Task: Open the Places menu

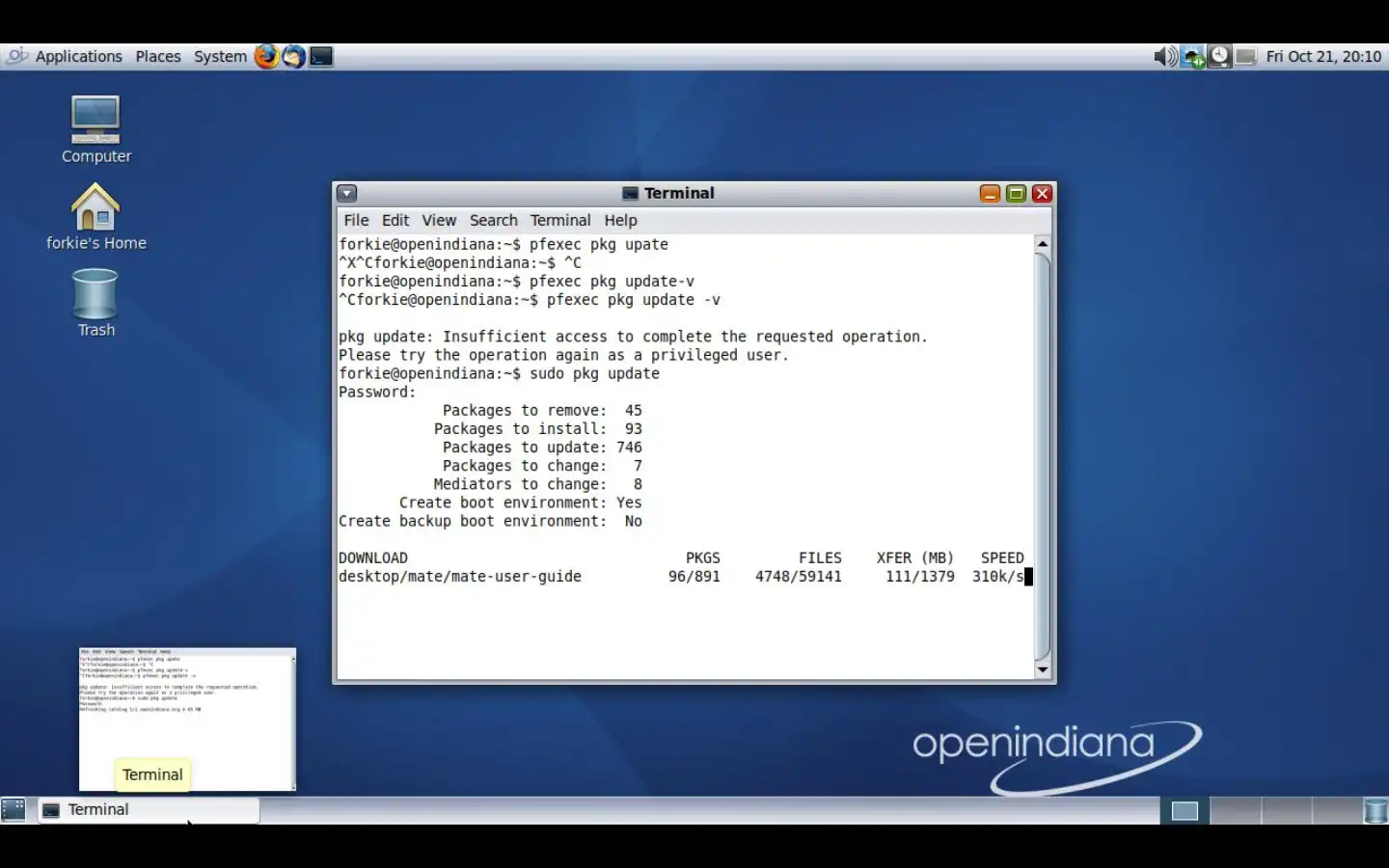Action: [158, 56]
